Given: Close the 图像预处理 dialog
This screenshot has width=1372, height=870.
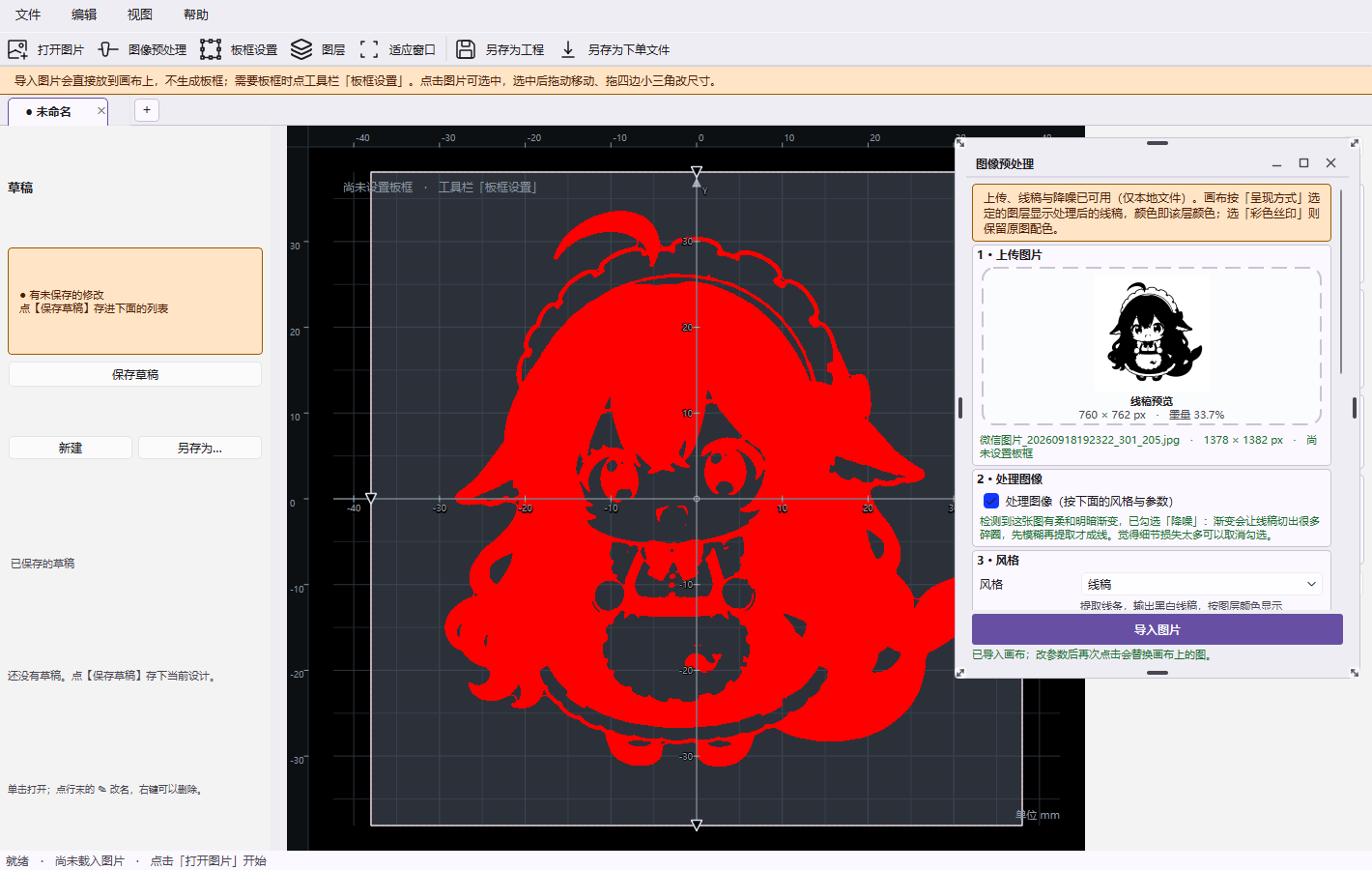Looking at the screenshot, I should (1330, 163).
